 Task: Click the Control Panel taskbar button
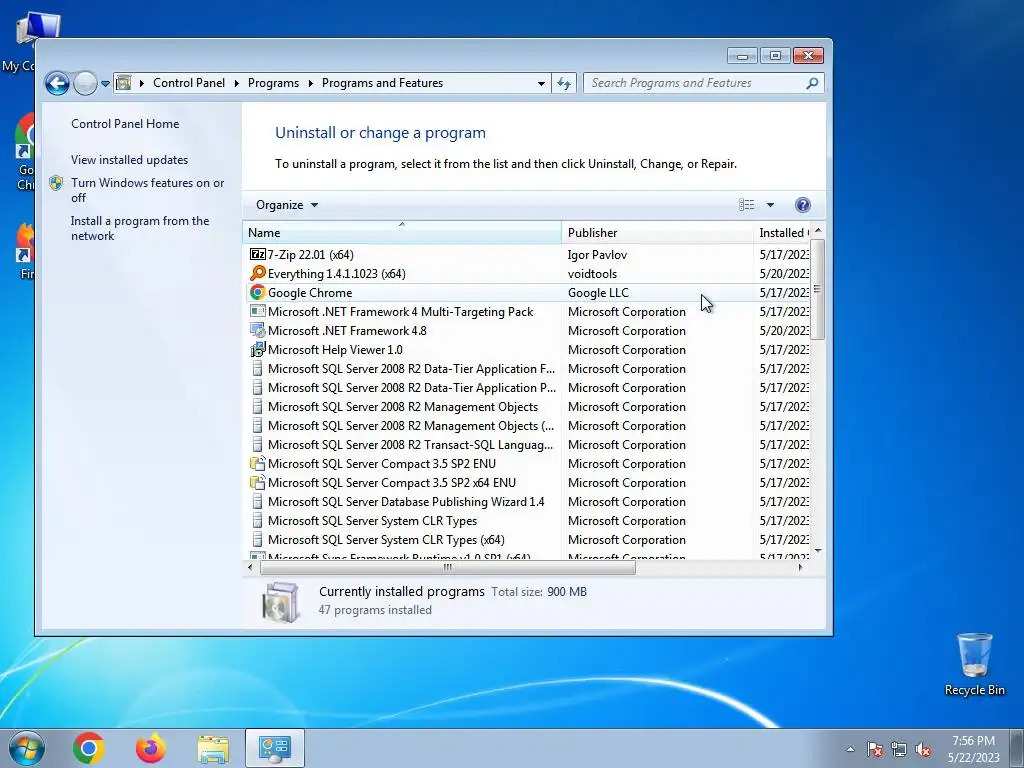click(275, 748)
